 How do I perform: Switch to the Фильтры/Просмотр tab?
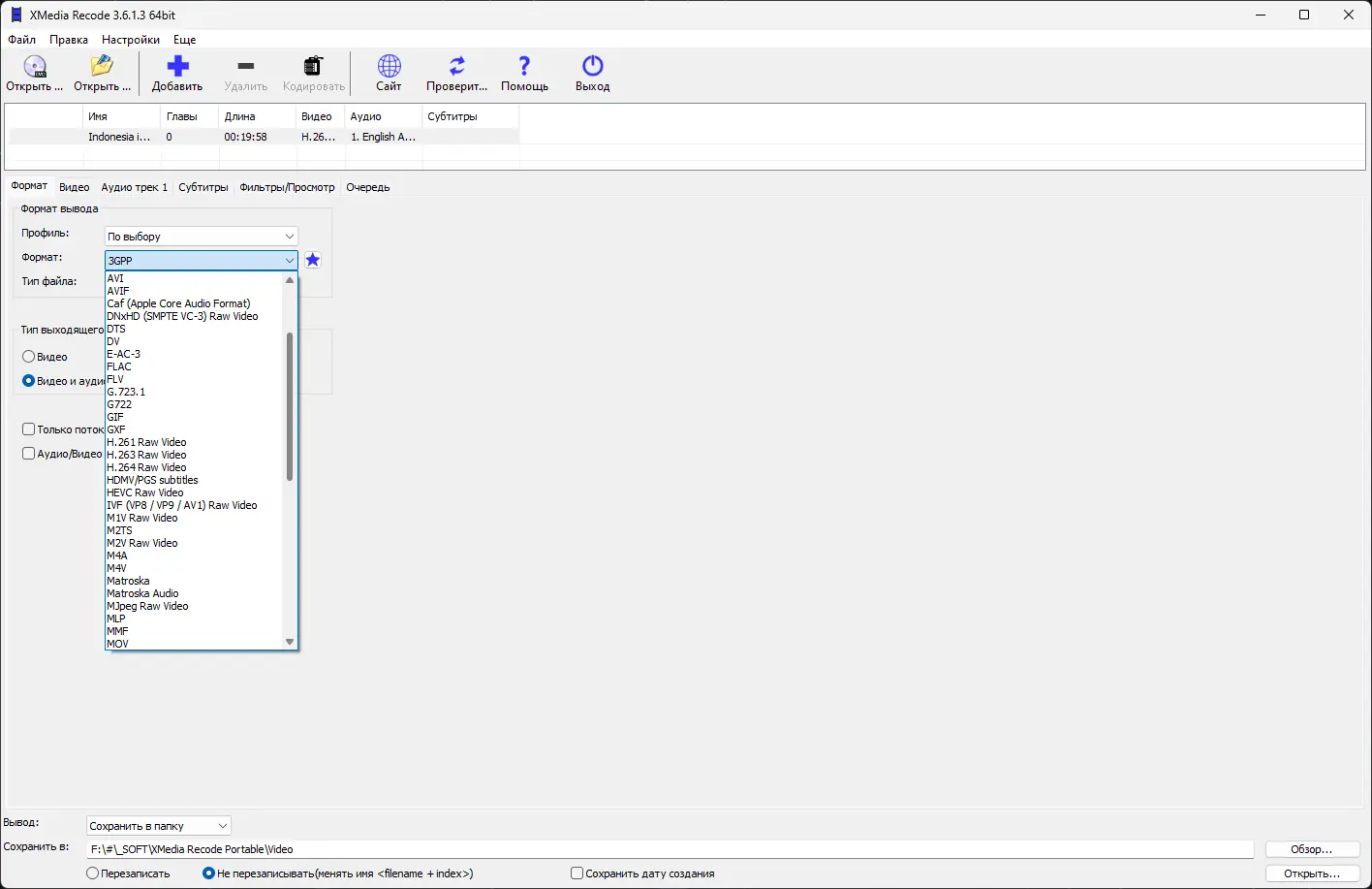point(287,186)
